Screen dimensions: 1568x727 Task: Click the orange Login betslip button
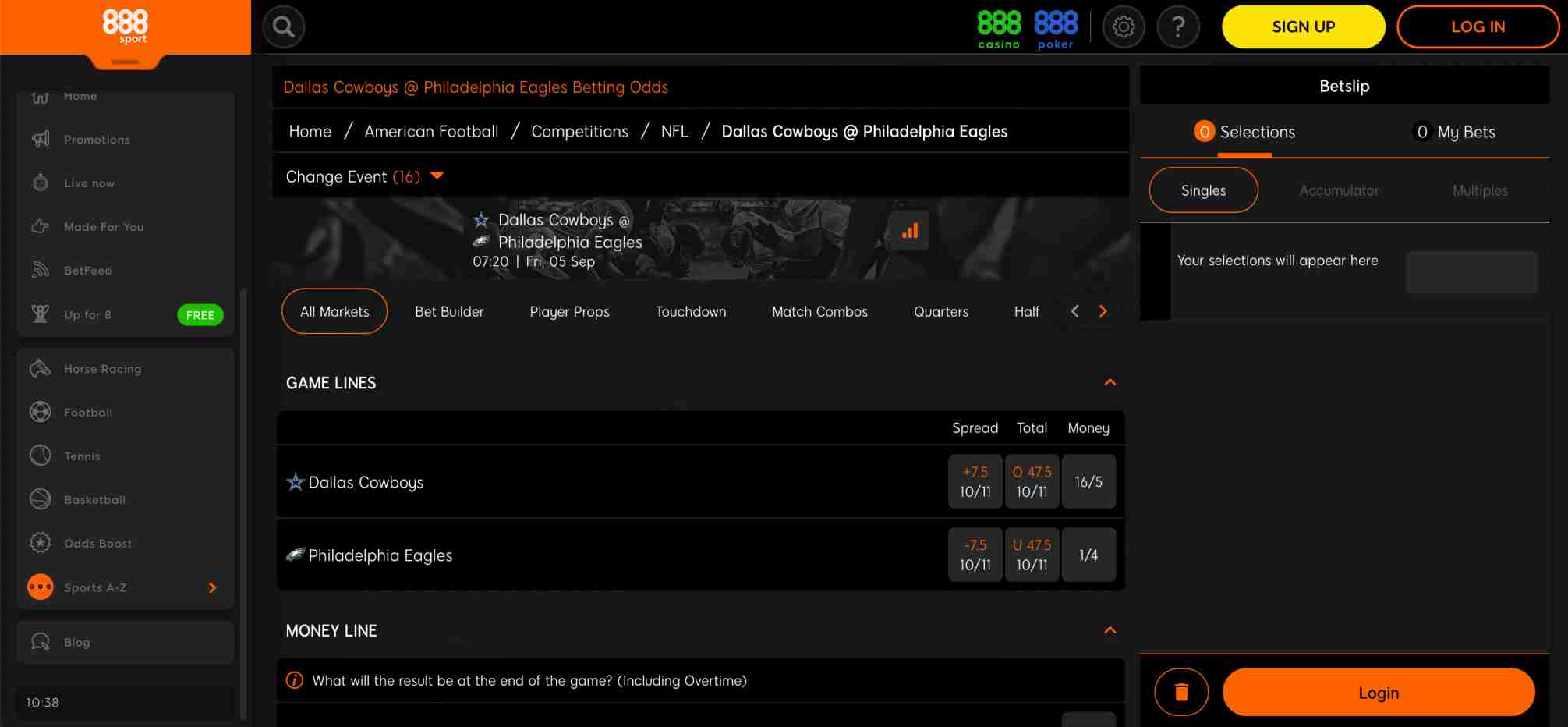[1378, 692]
